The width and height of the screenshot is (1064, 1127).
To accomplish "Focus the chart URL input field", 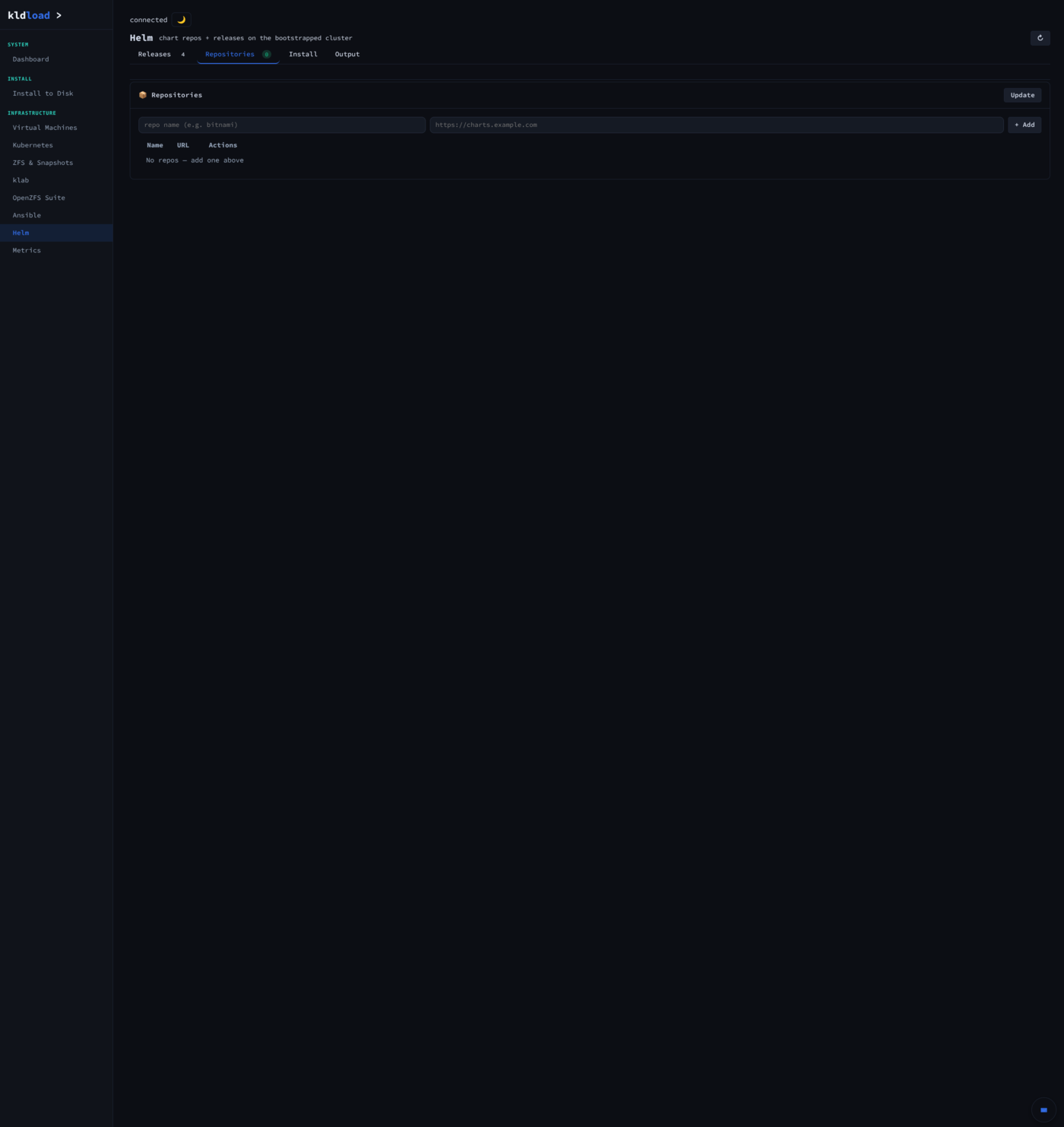I will coord(717,125).
